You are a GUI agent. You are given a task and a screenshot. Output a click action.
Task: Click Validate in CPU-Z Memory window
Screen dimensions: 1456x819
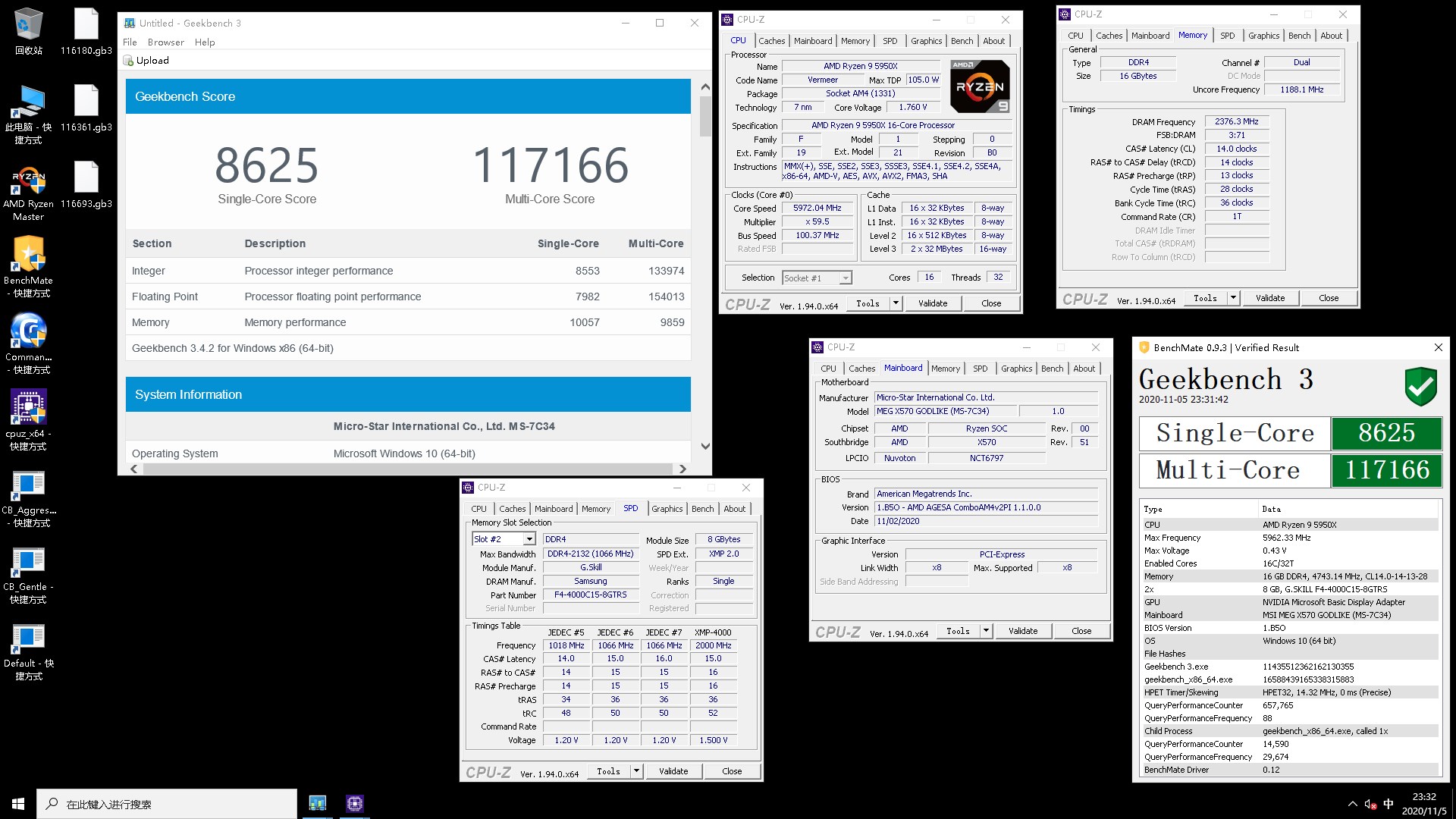point(1270,298)
